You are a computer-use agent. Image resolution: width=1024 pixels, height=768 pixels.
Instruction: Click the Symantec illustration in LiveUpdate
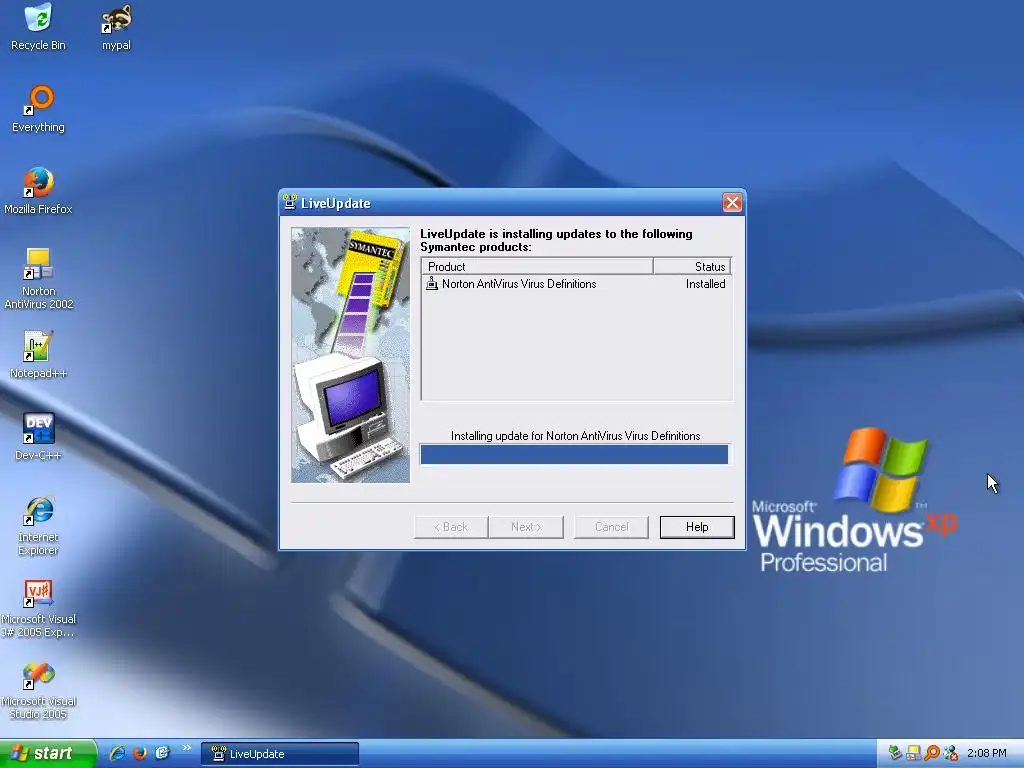[x=350, y=355]
